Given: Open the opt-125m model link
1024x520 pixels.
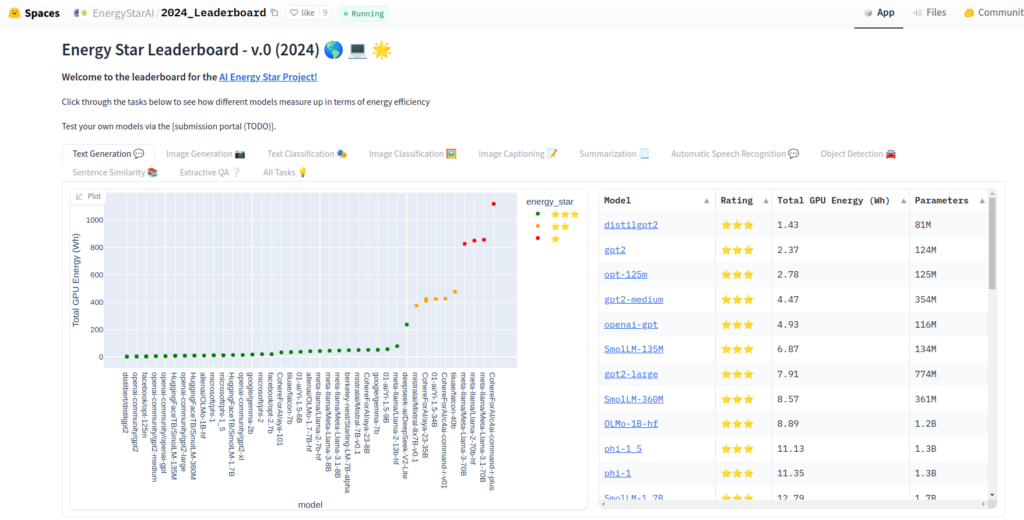Looking at the screenshot, I should 626,274.
